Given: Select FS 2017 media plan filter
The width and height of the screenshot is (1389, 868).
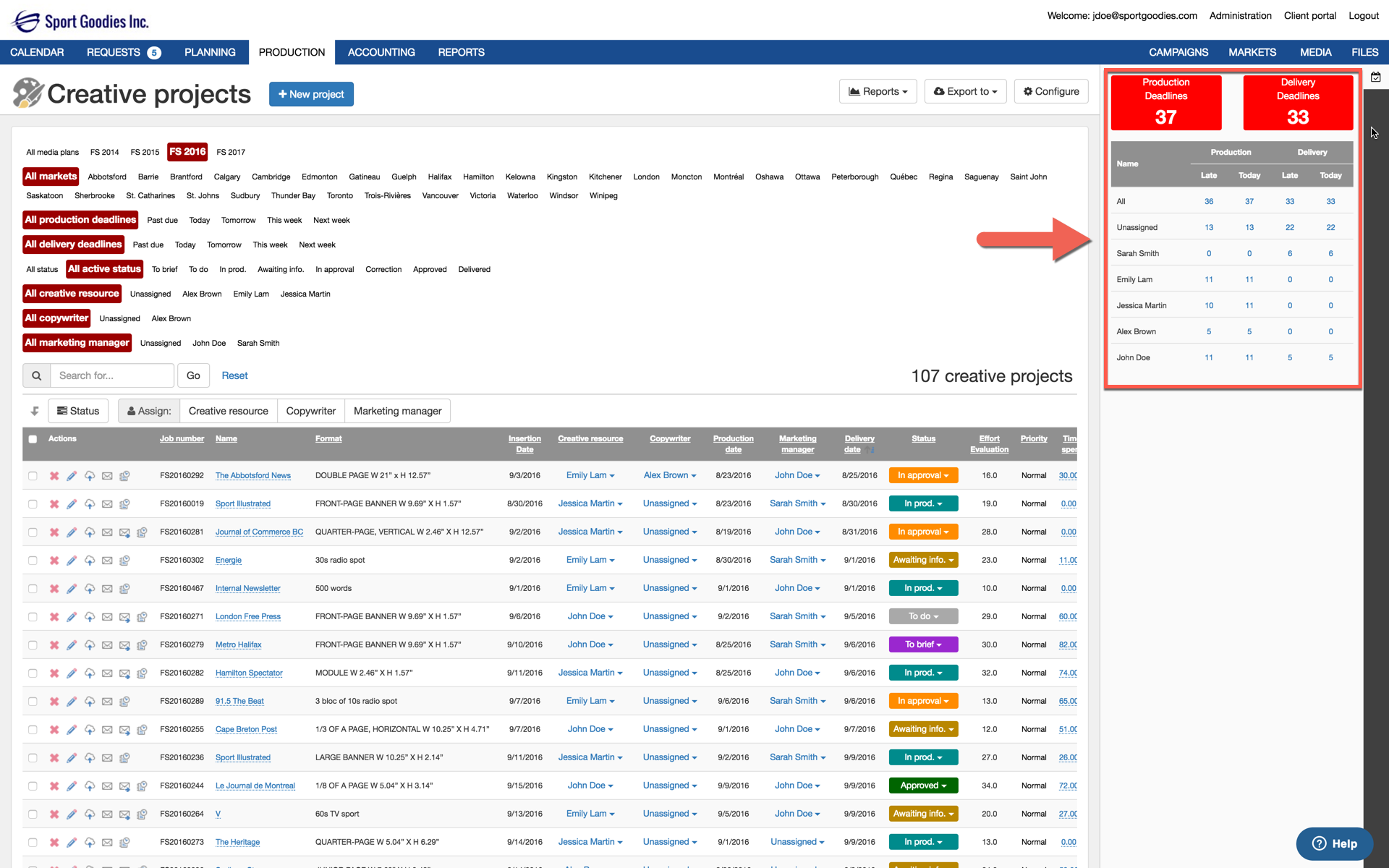Looking at the screenshot, I should pos(231,152).
